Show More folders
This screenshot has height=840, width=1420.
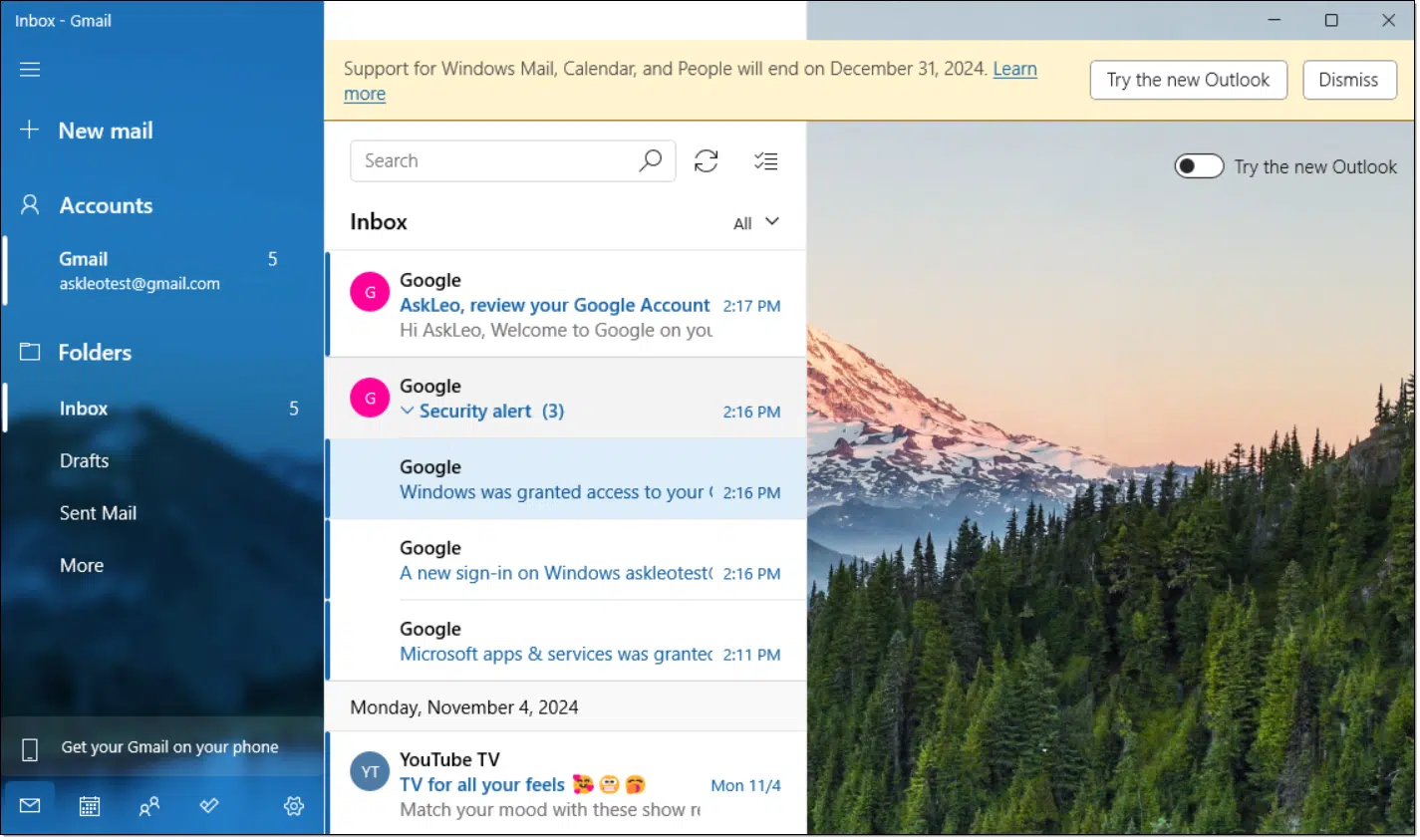click(x=162, y=565)
